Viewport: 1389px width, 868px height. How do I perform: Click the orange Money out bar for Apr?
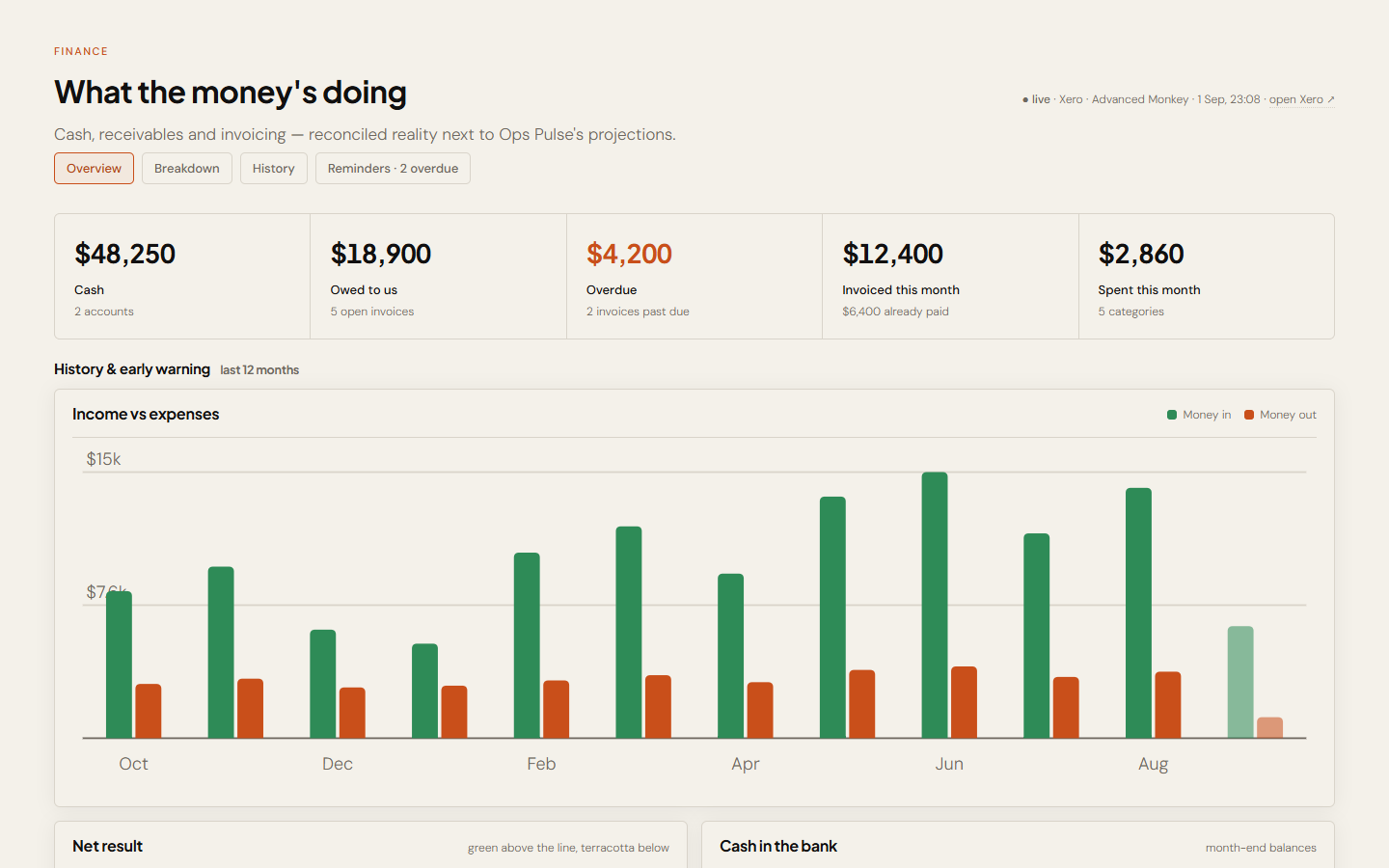[760, 710]
